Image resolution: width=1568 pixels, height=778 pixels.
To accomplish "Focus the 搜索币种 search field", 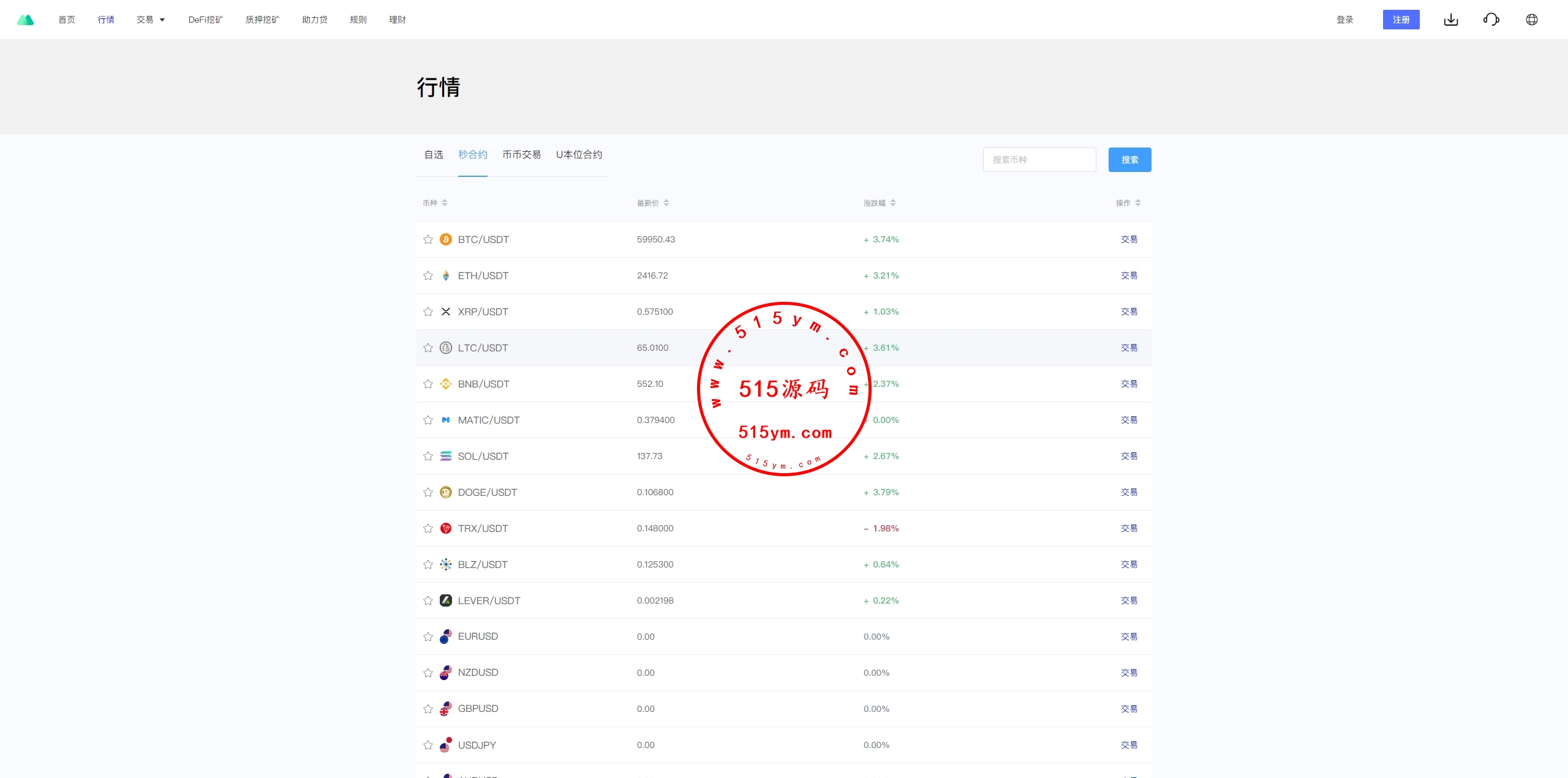I will click(1039, 160).
